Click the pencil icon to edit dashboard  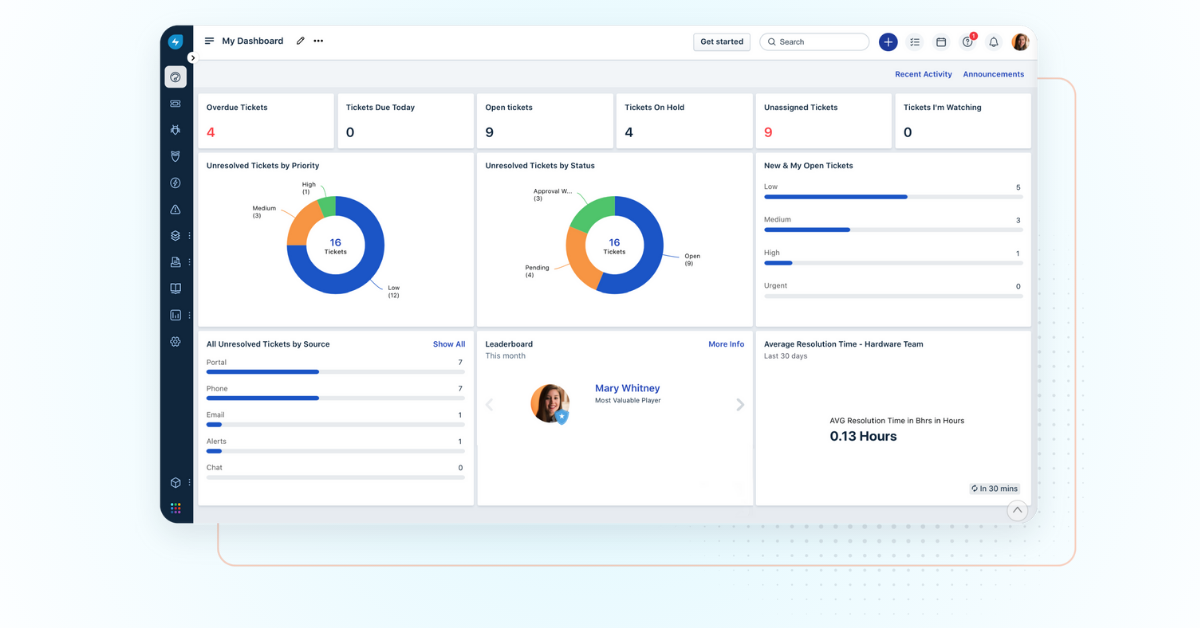(300, 41)
